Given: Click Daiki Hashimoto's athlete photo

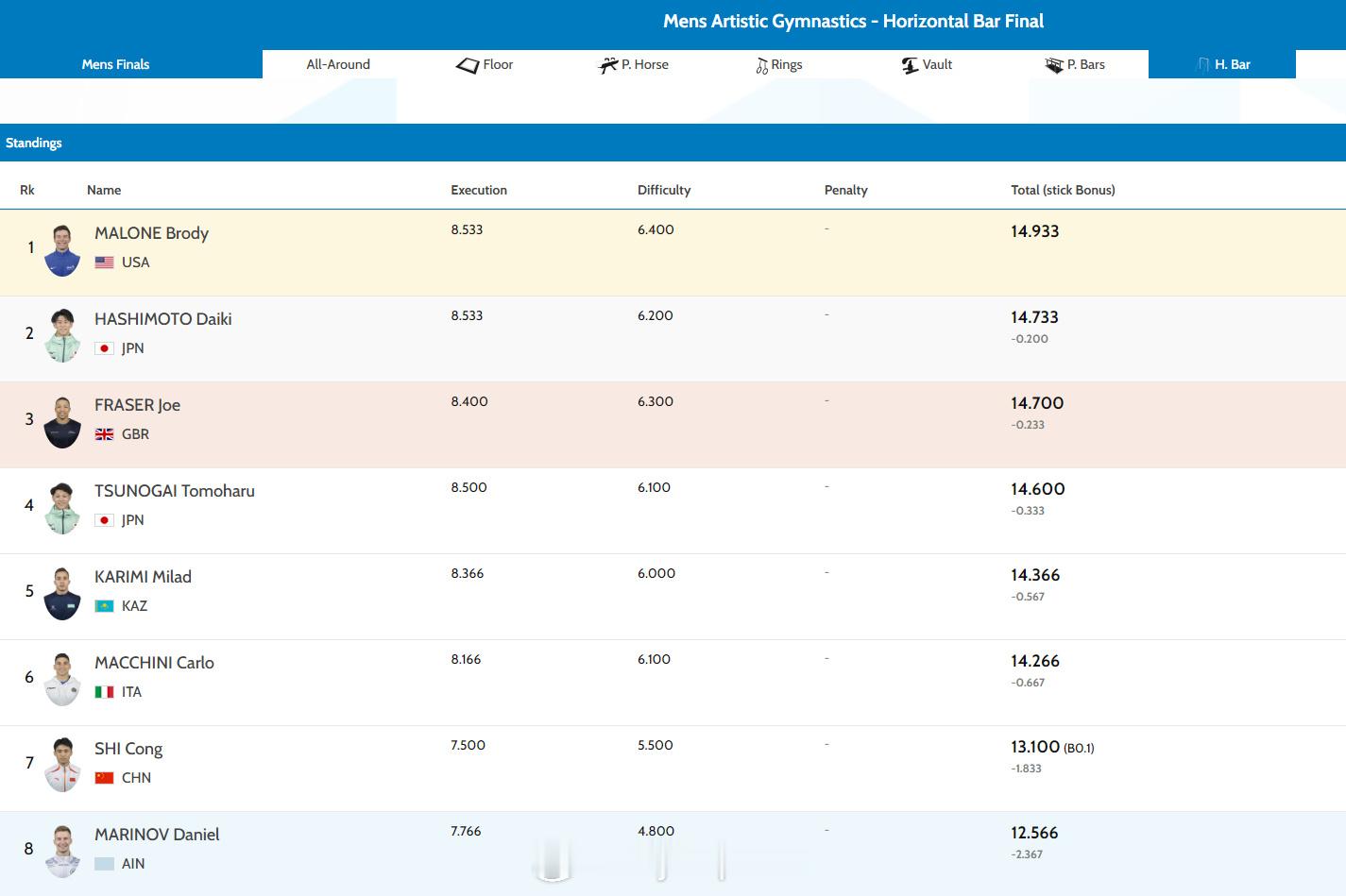Looking at the screenshot, I should coord(62,336).
